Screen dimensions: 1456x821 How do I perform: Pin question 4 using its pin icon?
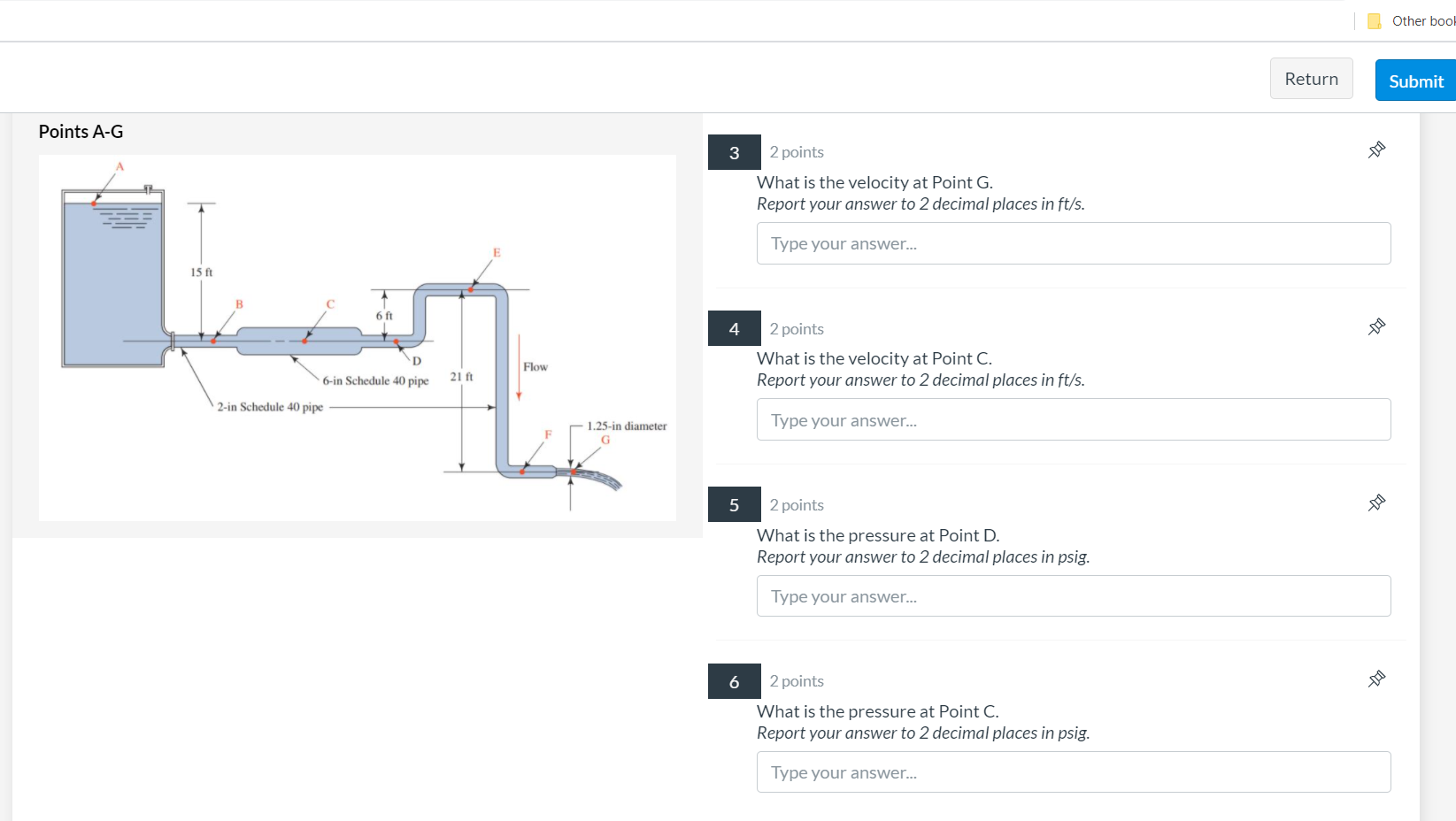click(1376, 326)
